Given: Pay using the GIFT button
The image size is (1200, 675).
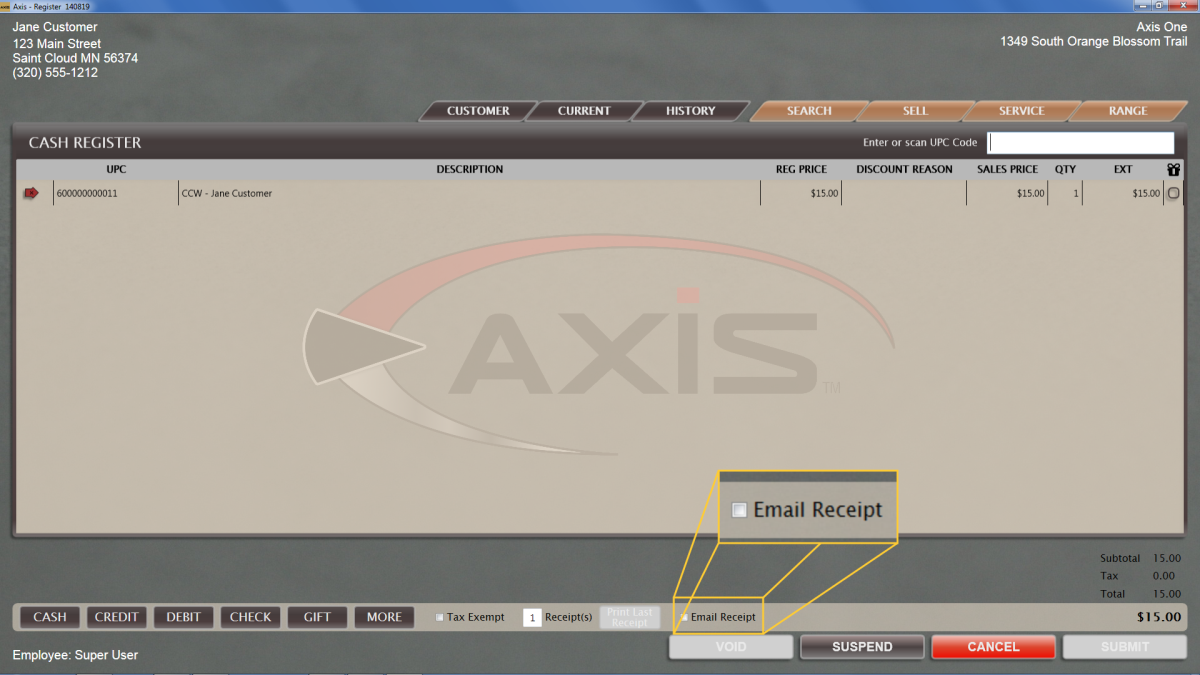Looking at the screenshot, I should coord(317,617).
